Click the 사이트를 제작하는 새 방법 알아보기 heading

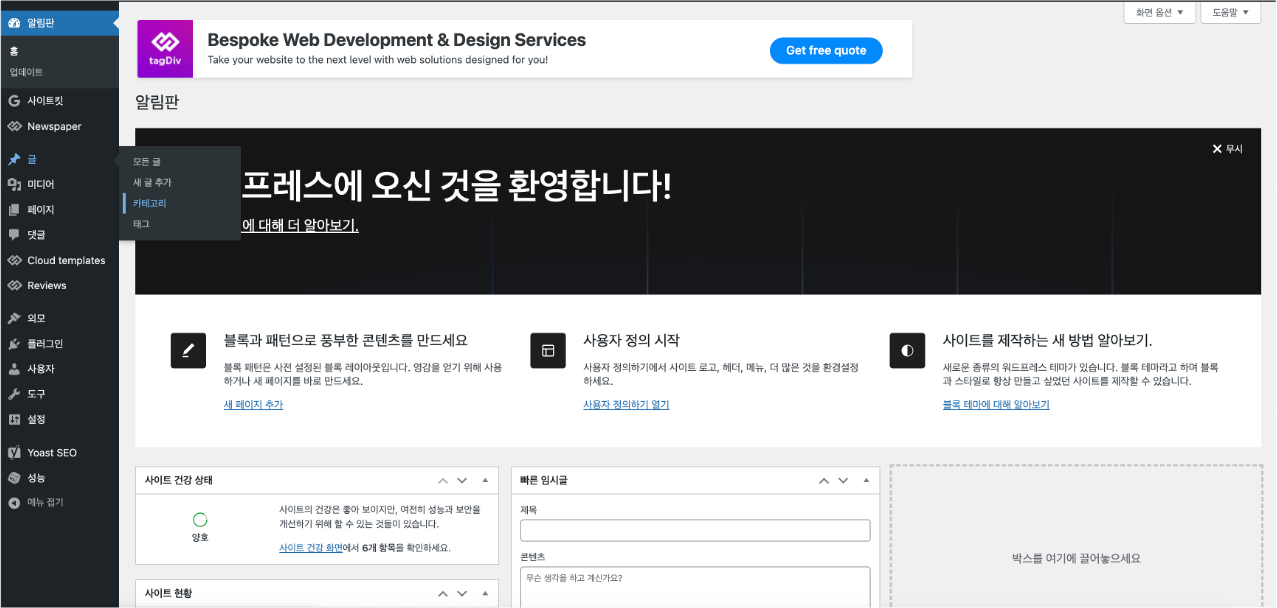point(1047,341)
